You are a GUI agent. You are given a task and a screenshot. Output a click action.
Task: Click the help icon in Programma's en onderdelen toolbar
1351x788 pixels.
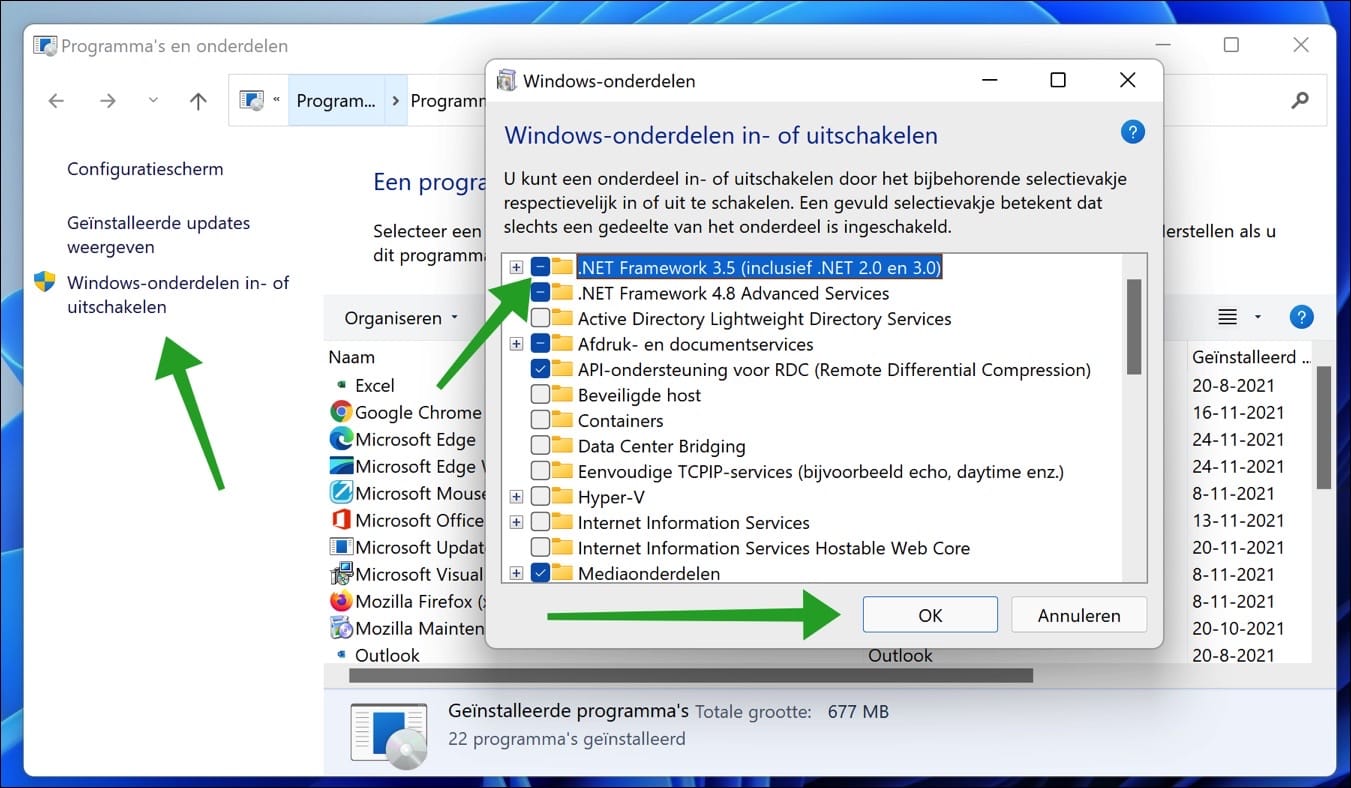(x=1301, y=318)
